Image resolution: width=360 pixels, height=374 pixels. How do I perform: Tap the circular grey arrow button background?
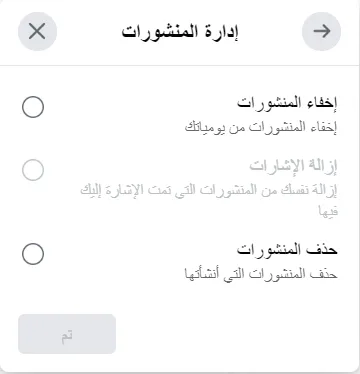coord(321,31)
